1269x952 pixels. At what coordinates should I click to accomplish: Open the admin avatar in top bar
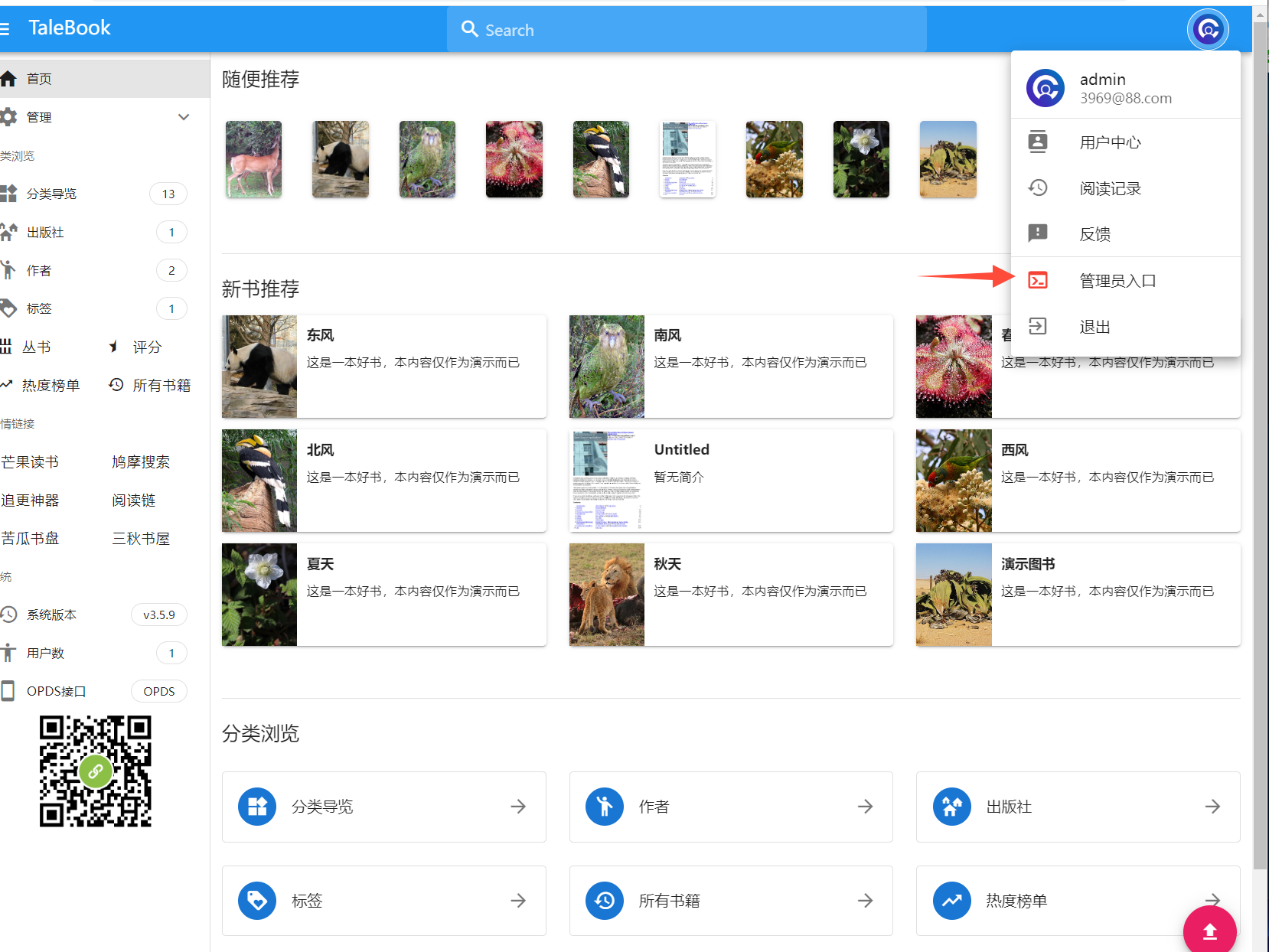pyautogui.click(x=1208, y=30)
